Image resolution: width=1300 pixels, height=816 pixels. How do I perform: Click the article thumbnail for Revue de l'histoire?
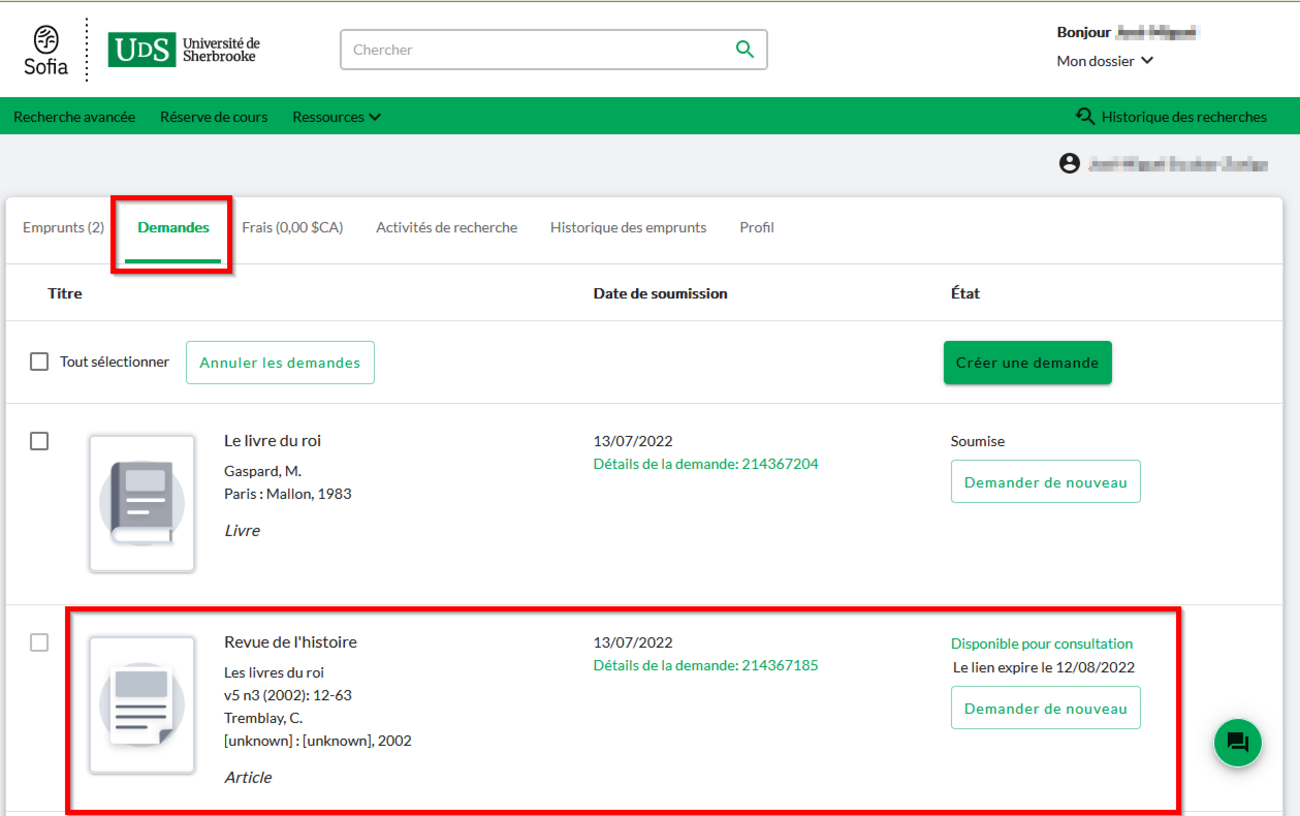(x=142, y=705)
